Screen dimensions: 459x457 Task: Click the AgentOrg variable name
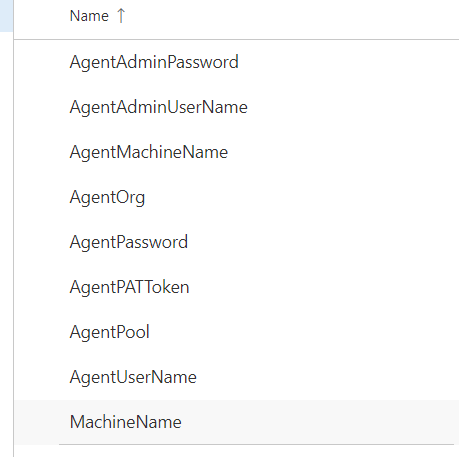pyautogui.click(x=107, y=197)
